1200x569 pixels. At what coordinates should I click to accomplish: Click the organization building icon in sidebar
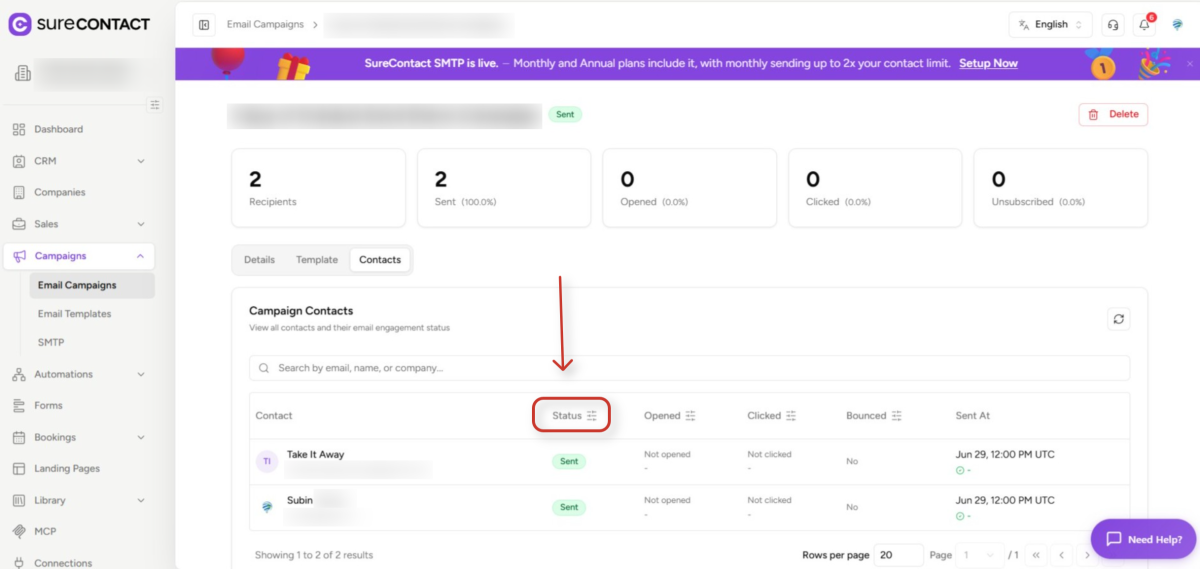(22, 74)
